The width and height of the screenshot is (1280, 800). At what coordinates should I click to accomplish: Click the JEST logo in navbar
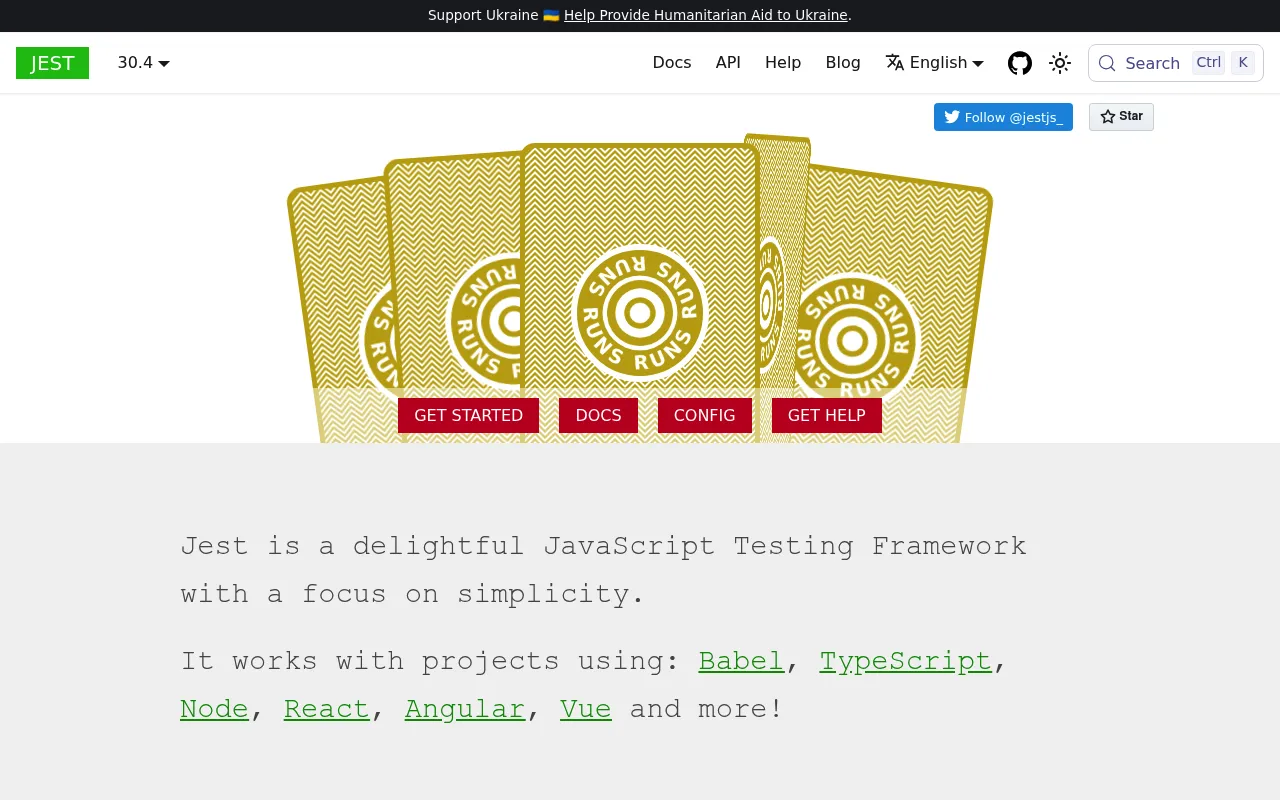tap(52, 63)
